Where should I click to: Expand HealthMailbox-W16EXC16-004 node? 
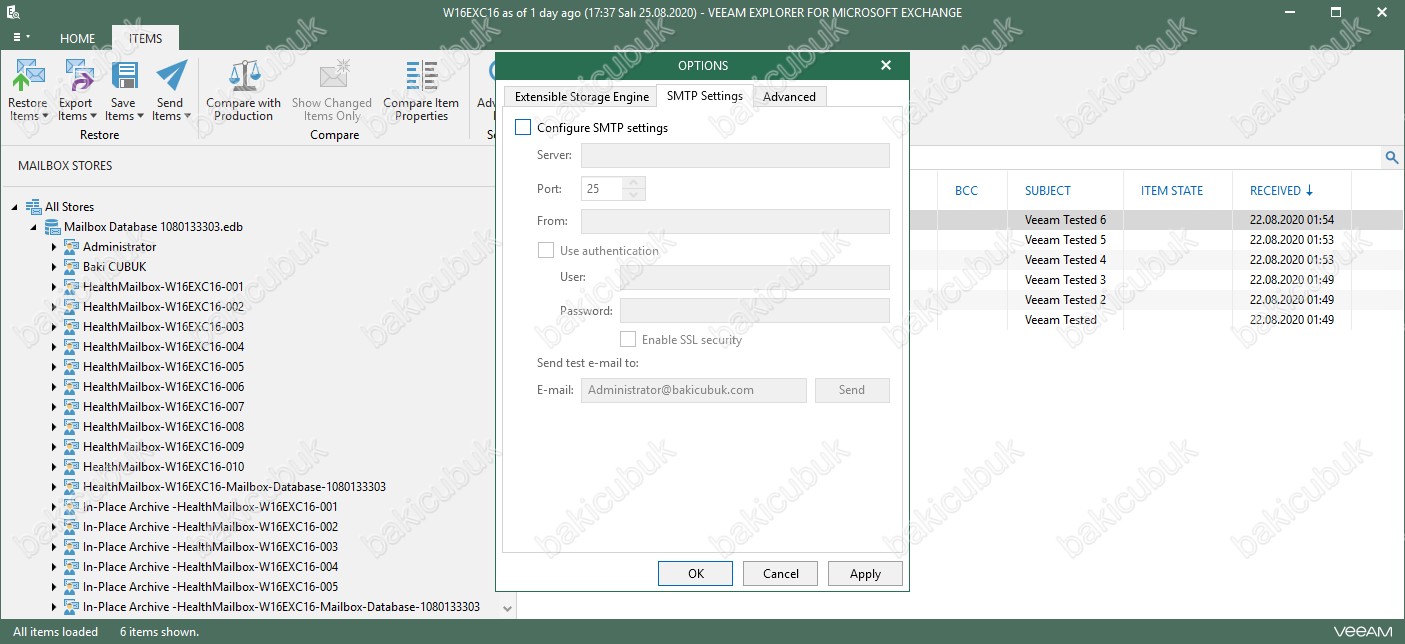point(54,347)
